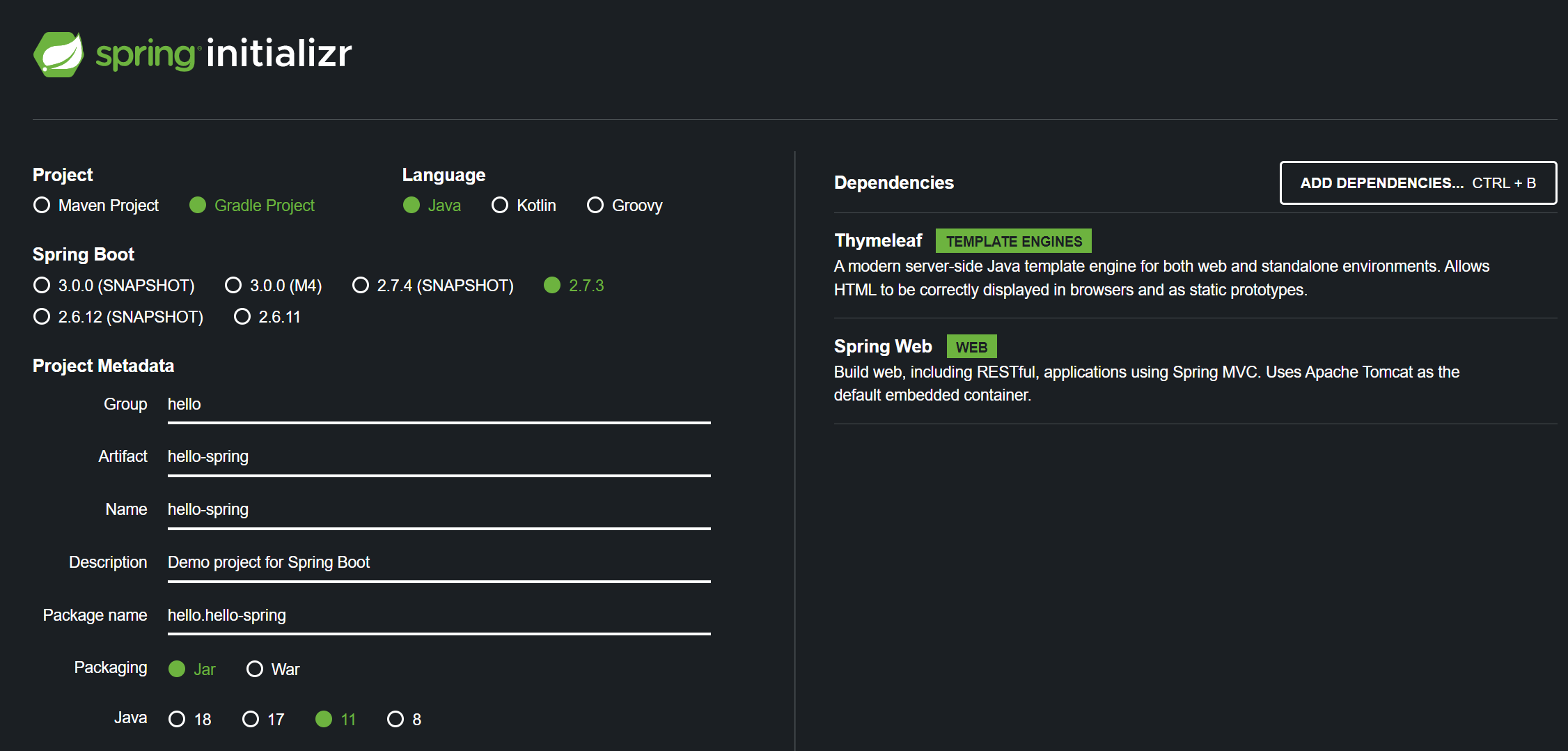Click the TEMPLATE ENGINES tag
Screen dimensions: 1568x751
click(x=1014, y=241)
